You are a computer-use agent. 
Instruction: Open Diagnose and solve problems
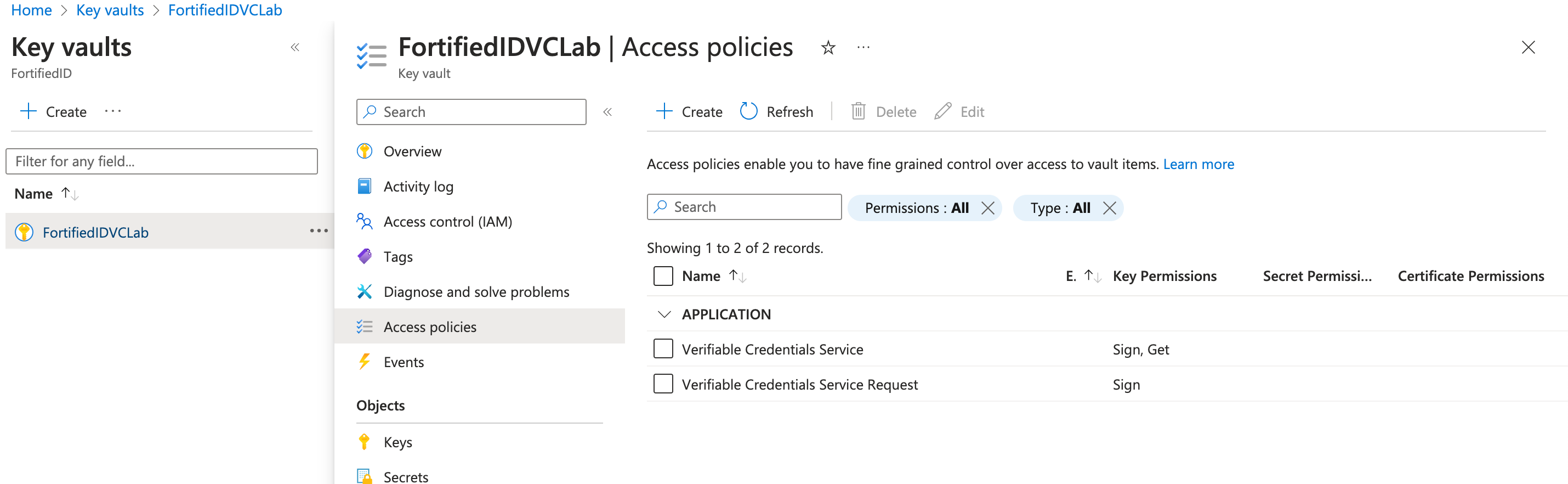pyautogui.click(x=476, y=292)
